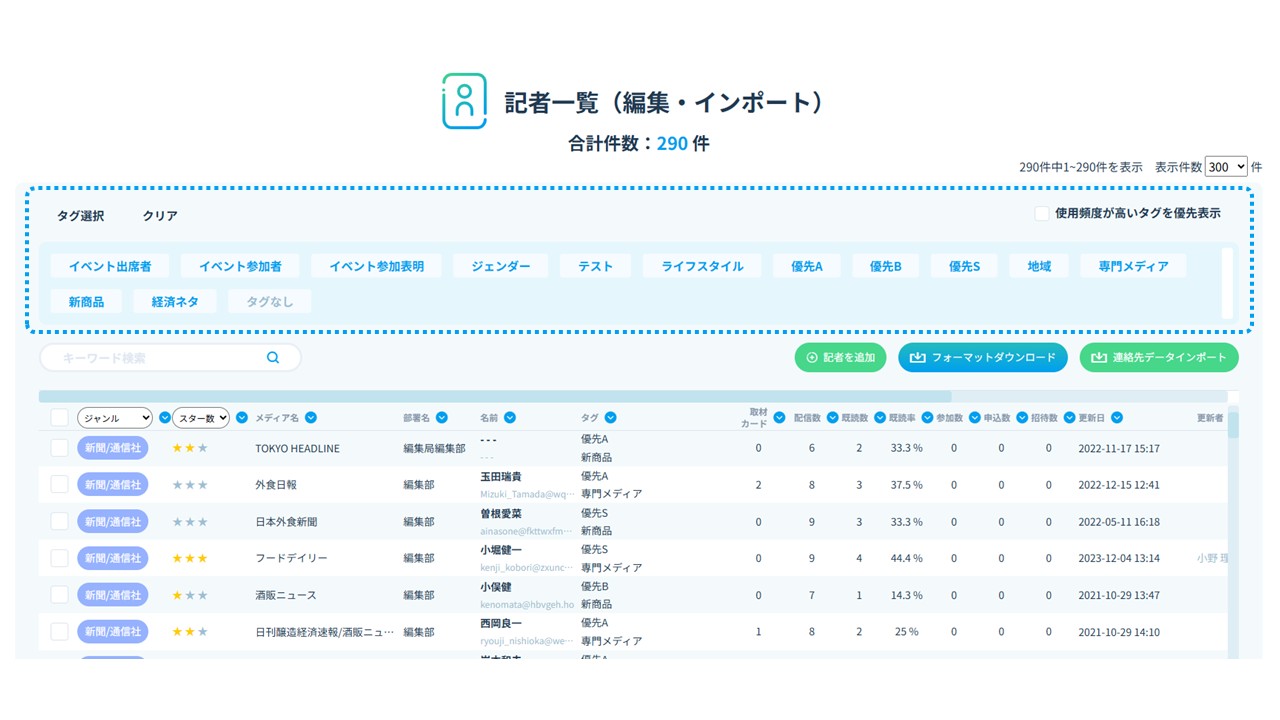Open the 表示件数 300 dropdown
This screenshot has height=720, width=1280.
point(1226,167)
